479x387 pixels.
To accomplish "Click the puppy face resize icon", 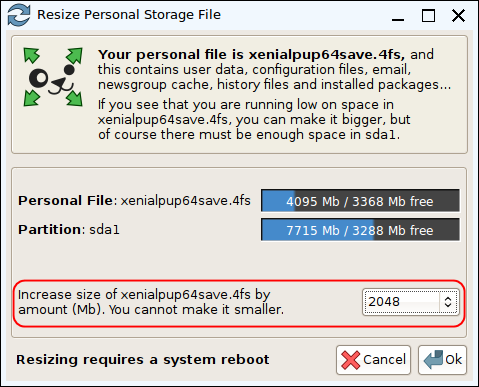I will 53,77.
